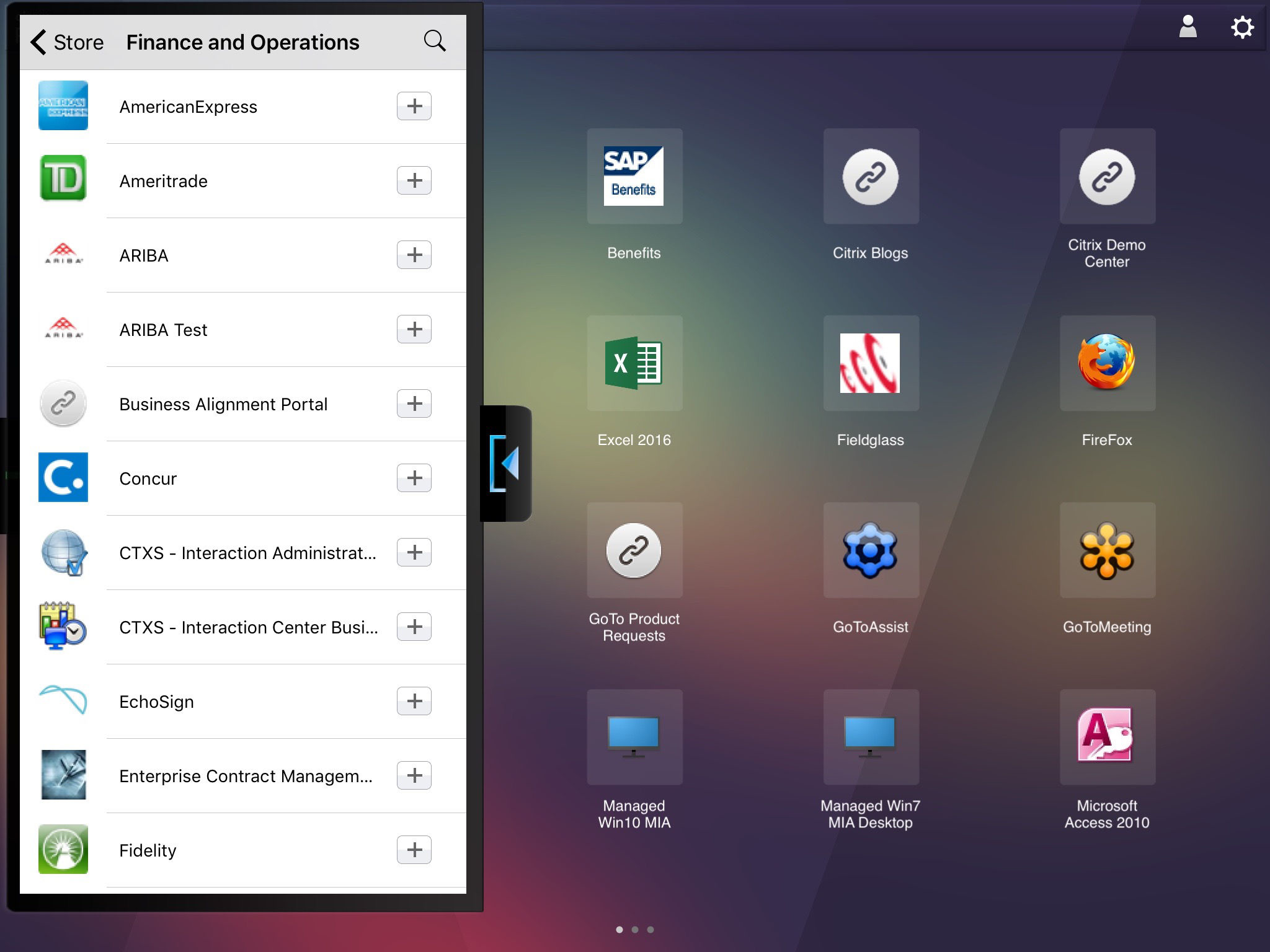Open Managed Win10 MIA desktop
Screen dimensions: 1270x952
[x=634, y=737]
